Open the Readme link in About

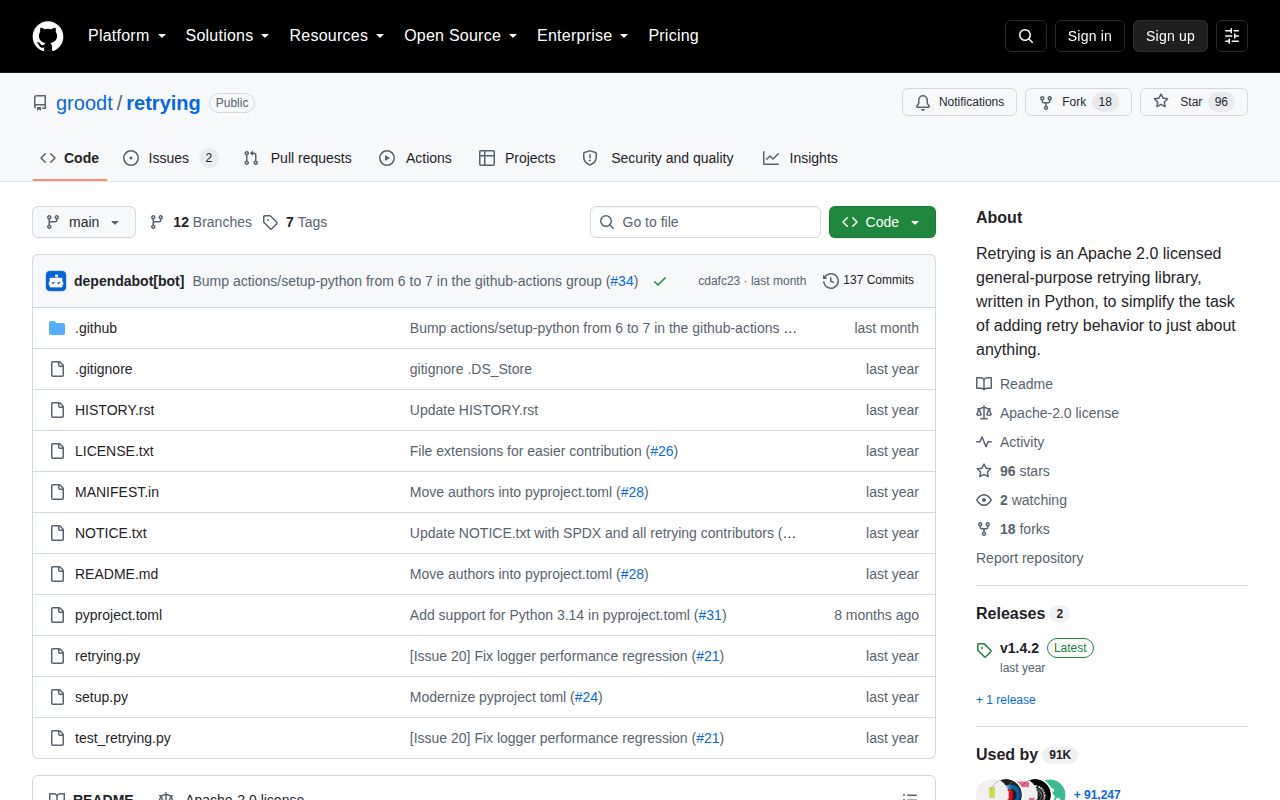pyautogui.click(x=1014, y=384)
